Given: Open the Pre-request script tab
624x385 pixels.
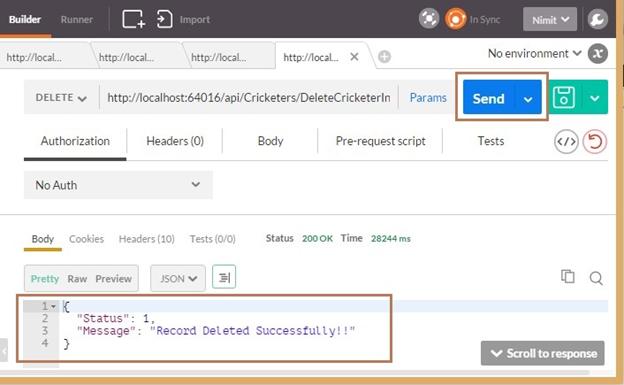Looking at the screenshot, I should 380,141.
